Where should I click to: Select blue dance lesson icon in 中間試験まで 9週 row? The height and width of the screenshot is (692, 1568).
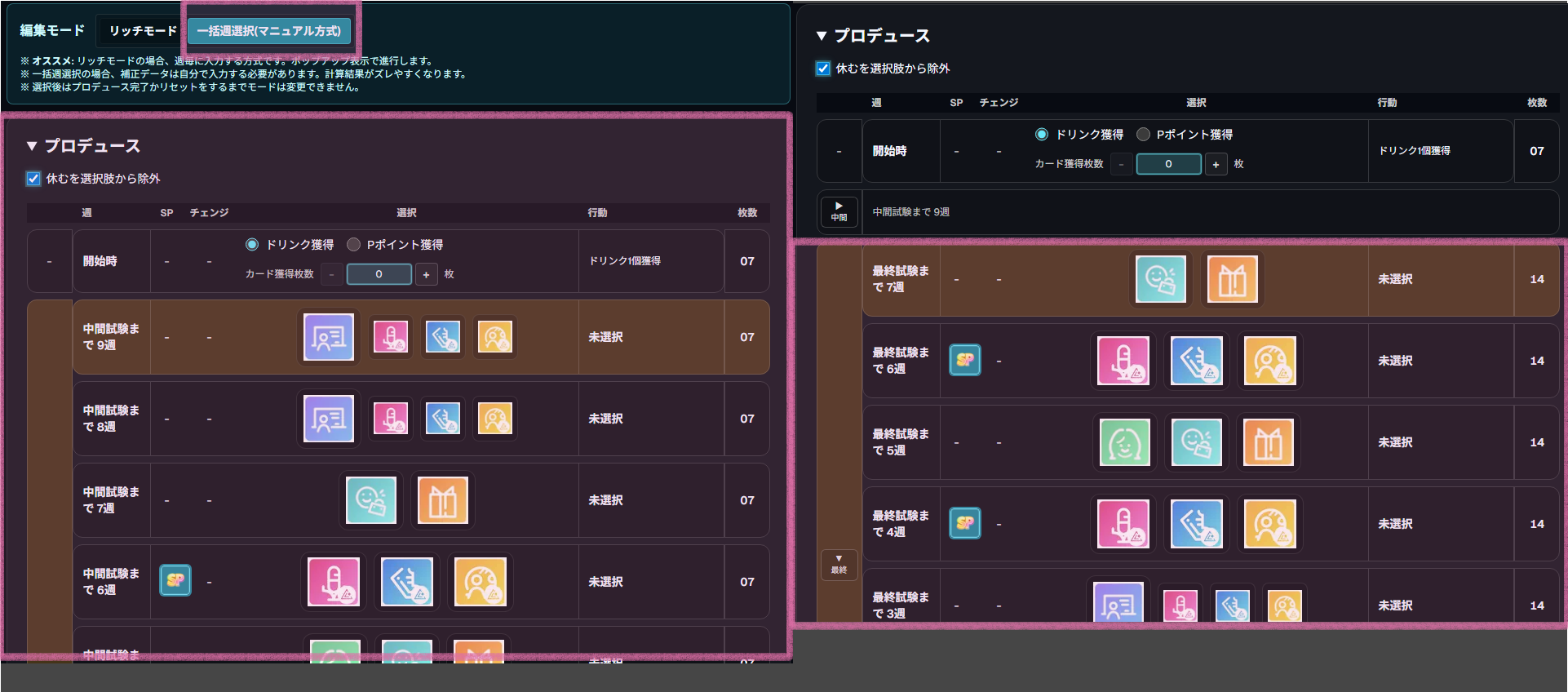click(x=443, y=336)
